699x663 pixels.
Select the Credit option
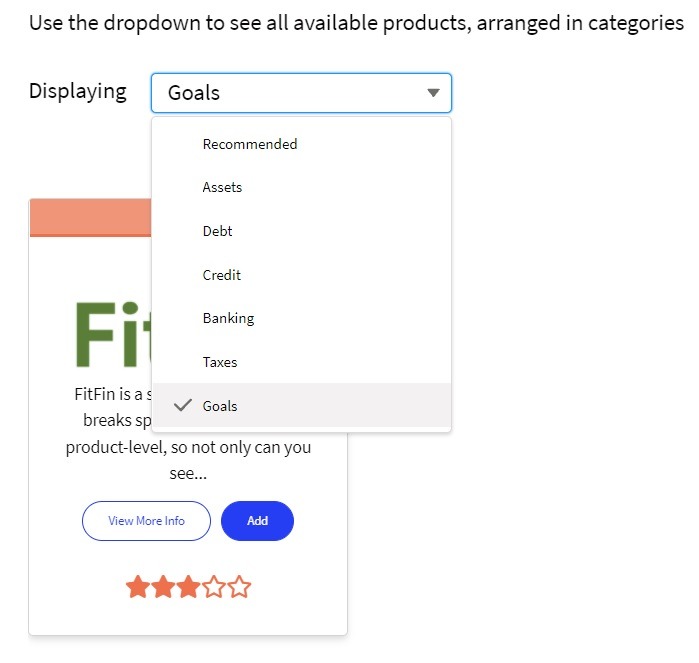[x=301, y=275]
